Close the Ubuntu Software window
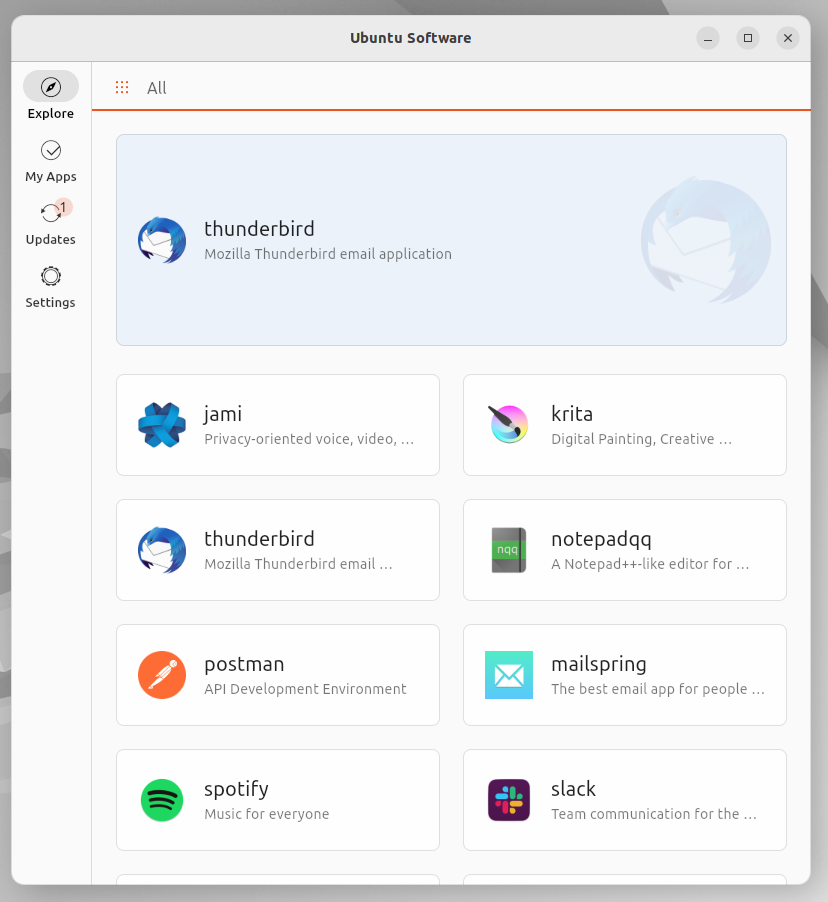828x902 pixels. 788,38
